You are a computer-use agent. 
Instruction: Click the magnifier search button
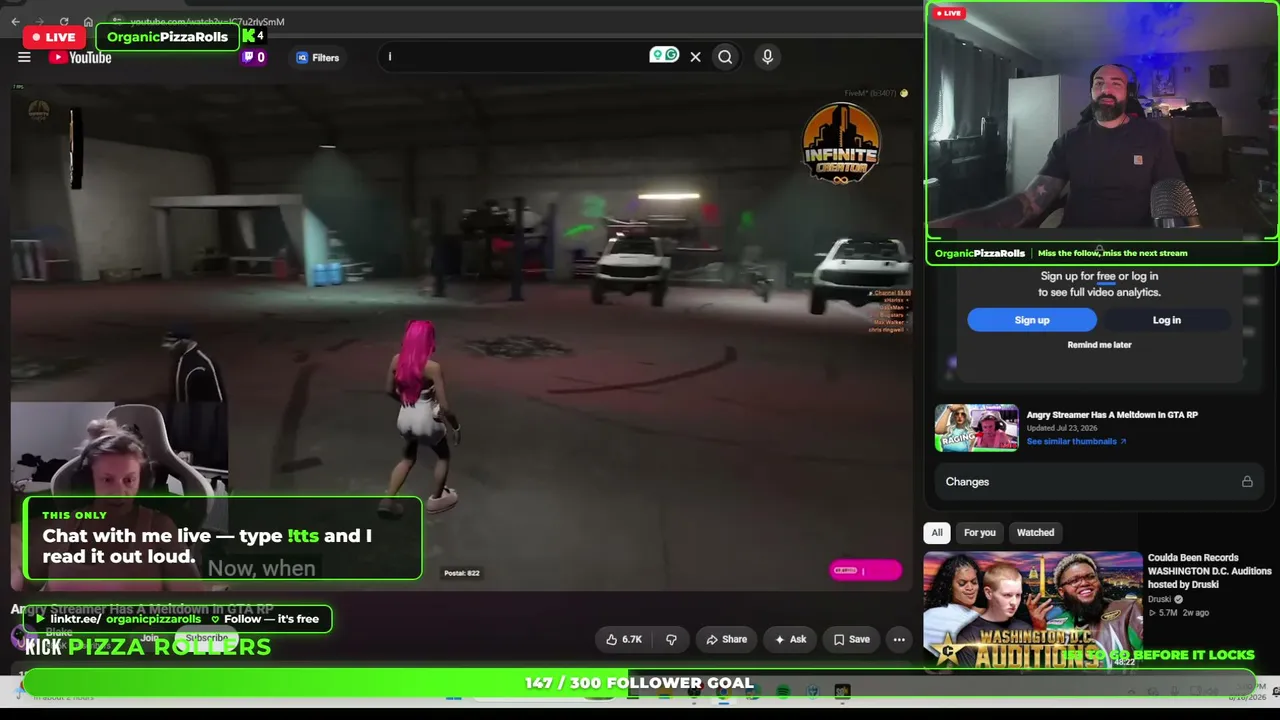tap(725, 57)
